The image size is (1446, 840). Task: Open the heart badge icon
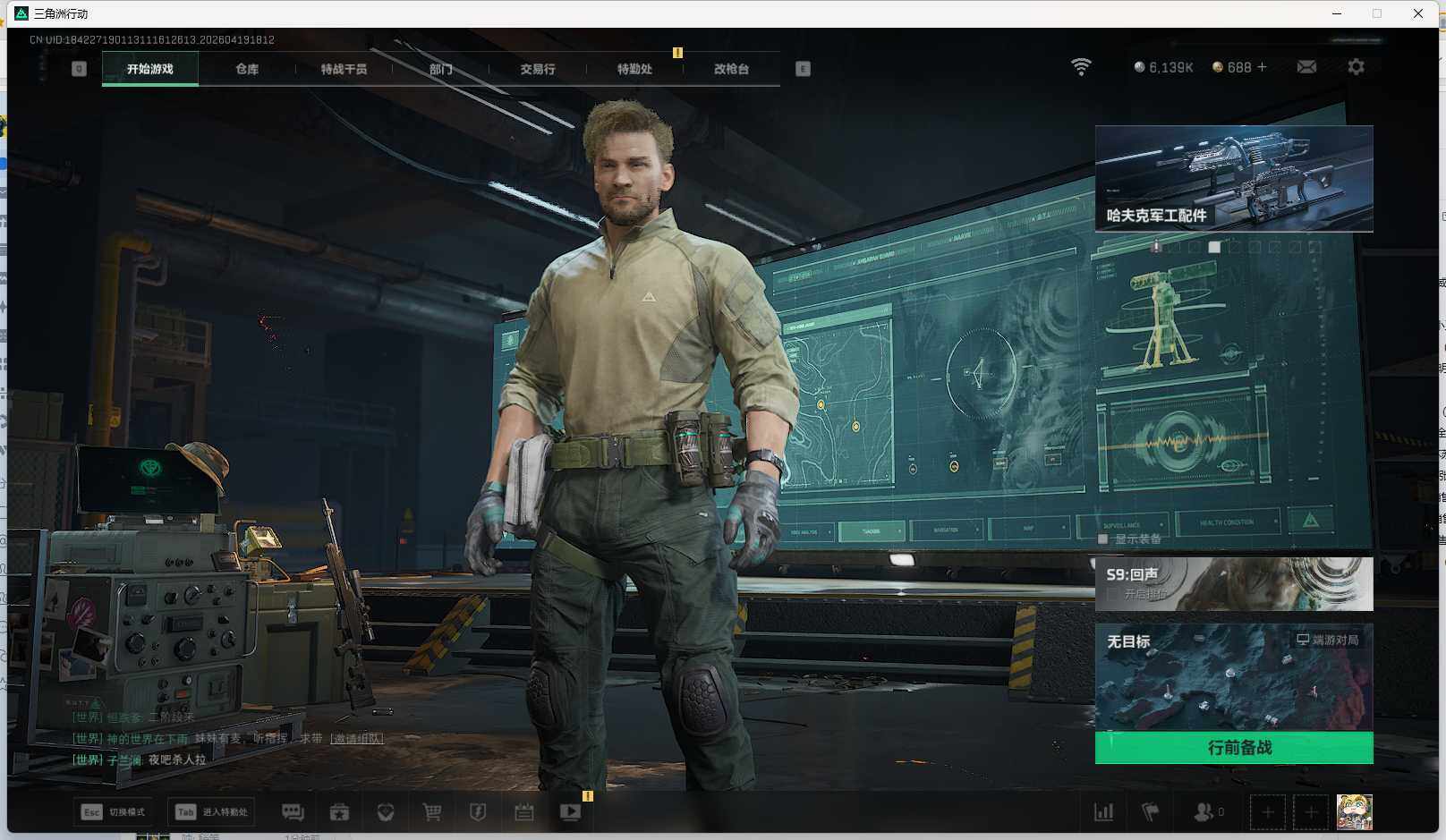pyautogui.click(x=386, y=812)
